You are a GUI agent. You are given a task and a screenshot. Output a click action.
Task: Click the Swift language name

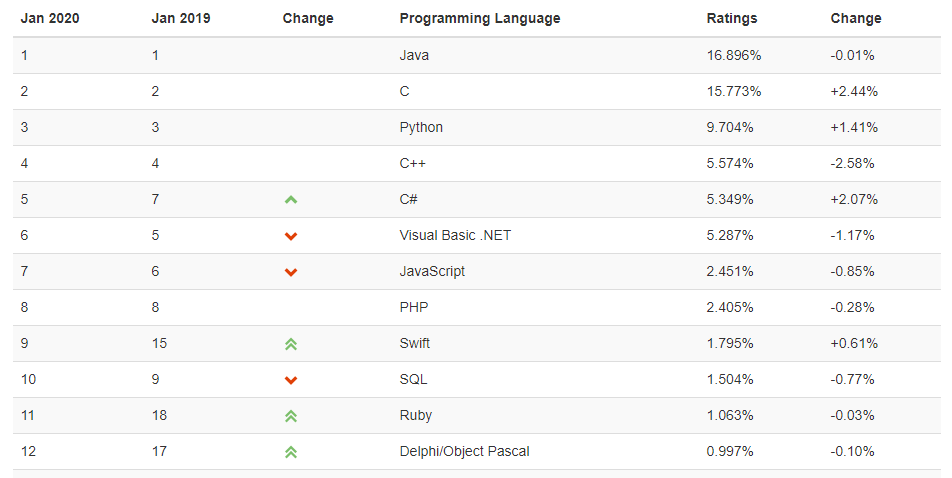tap(415, 343)
